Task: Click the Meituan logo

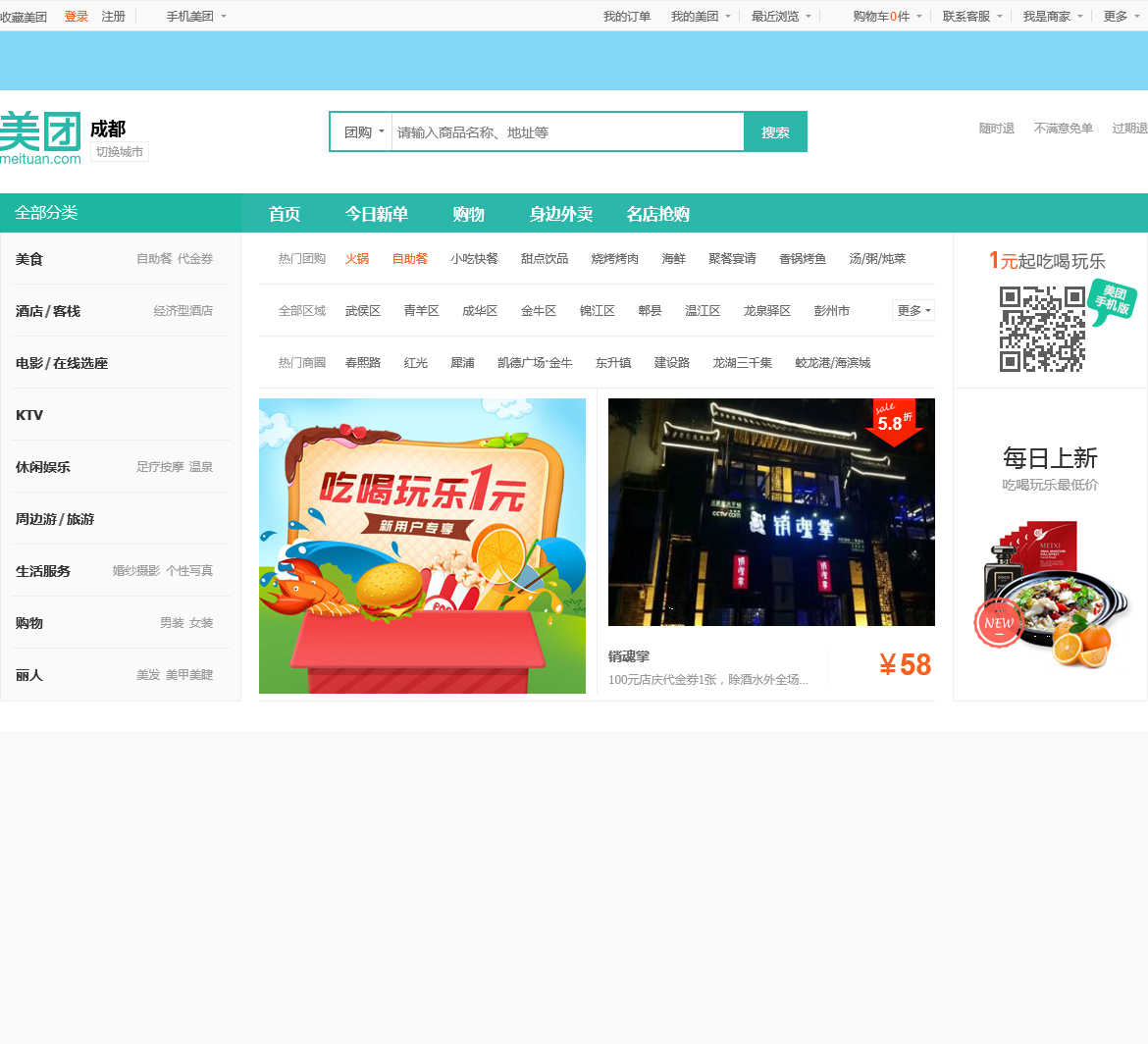Action: tap(40, 137)
